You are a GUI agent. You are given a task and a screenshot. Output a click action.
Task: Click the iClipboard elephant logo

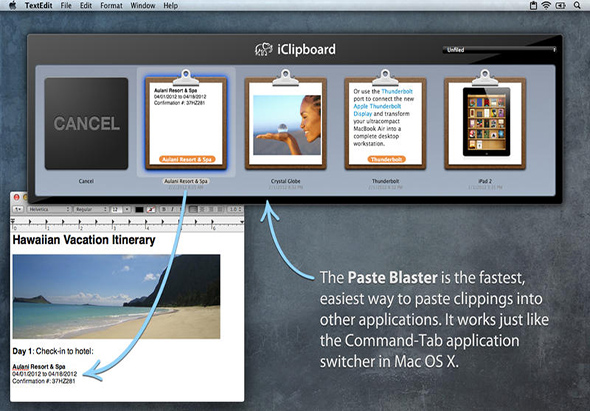[x=263, y=49]
